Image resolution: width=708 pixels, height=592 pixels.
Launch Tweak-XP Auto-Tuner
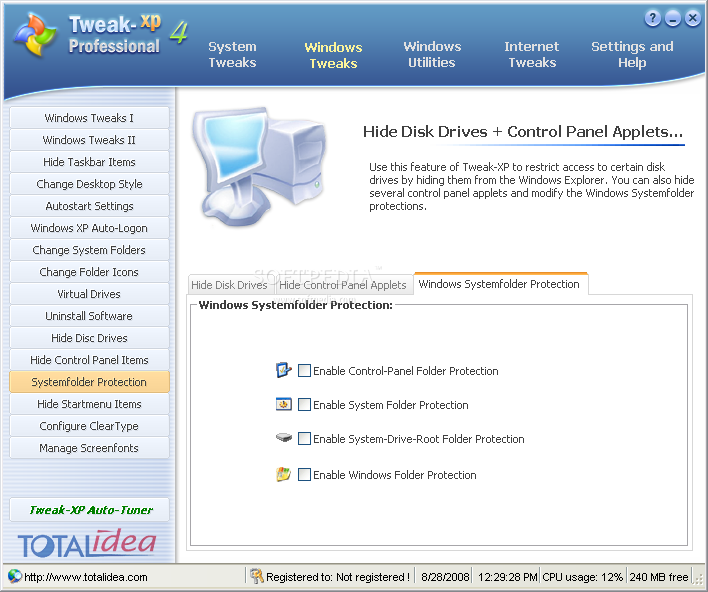[89, 510]
